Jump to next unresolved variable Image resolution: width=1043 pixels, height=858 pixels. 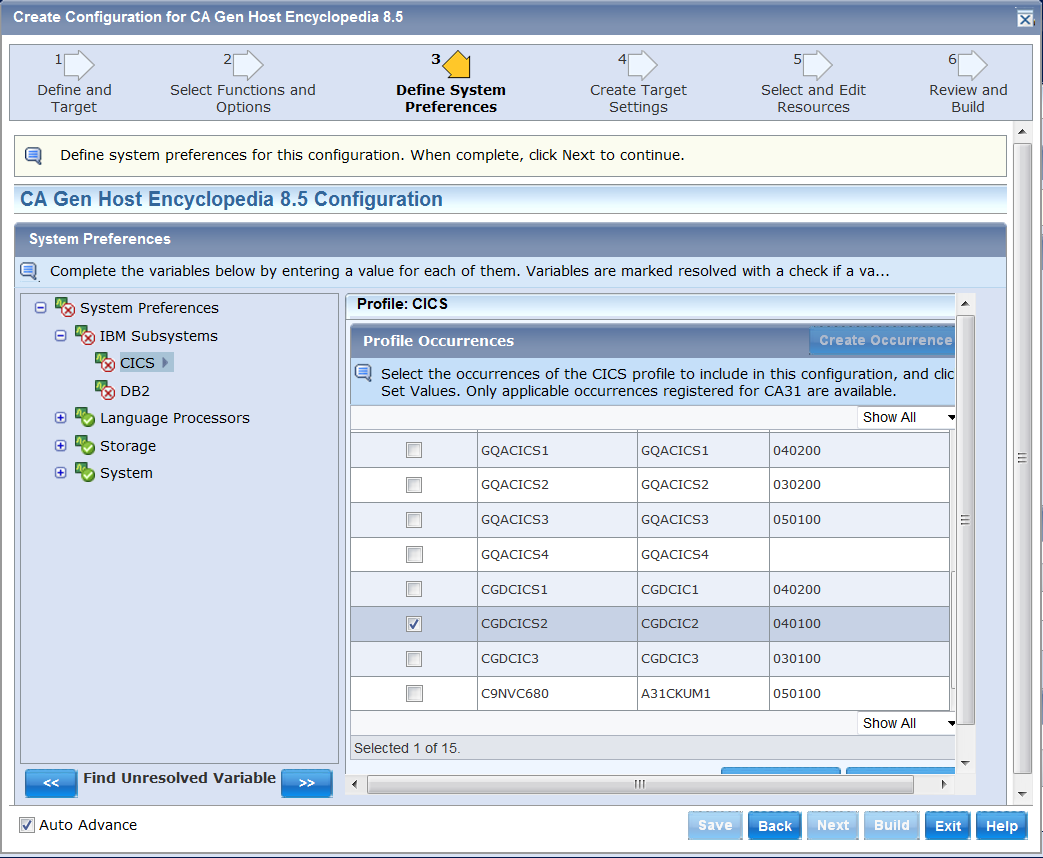click(x=306, y=783)
